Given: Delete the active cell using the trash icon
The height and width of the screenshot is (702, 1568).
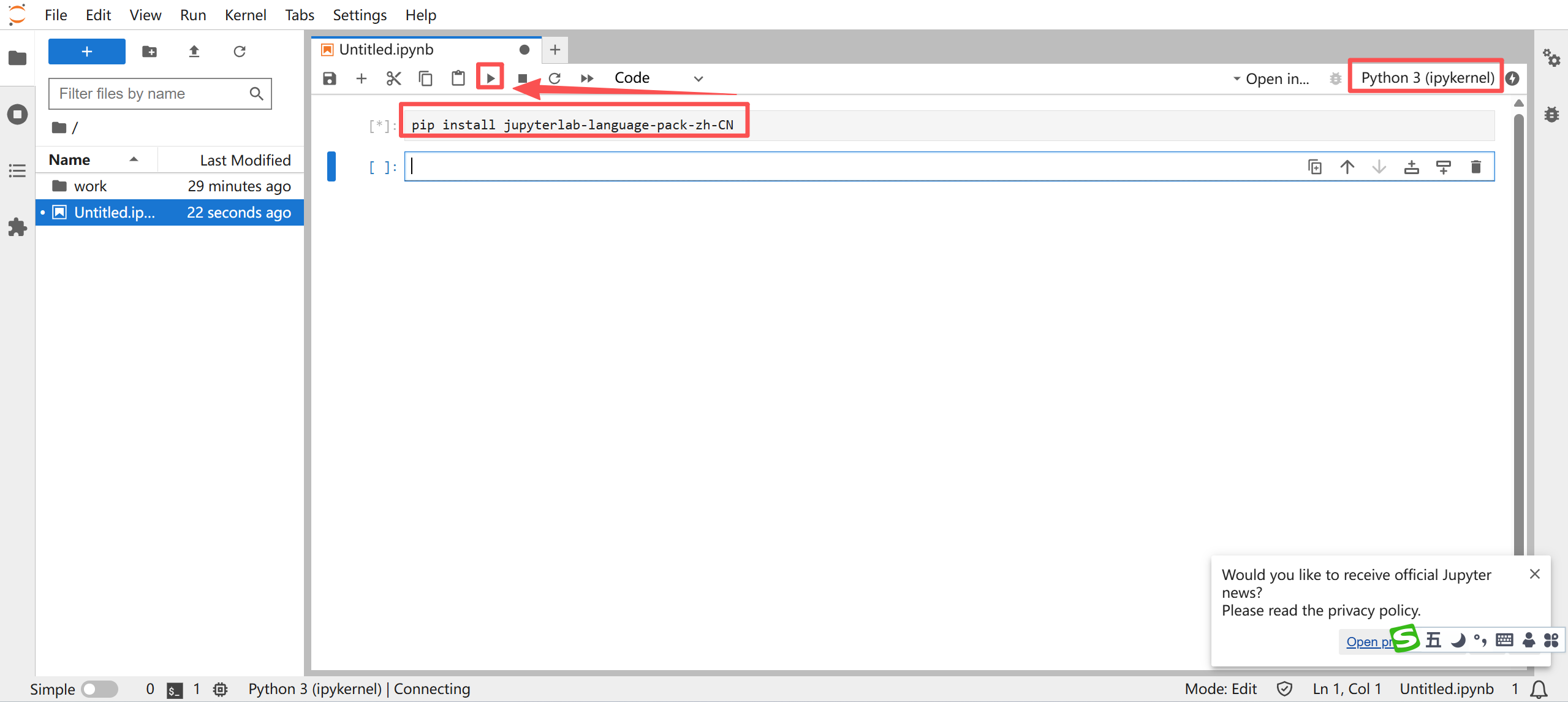Looking at the screenshot, I should pyautogui.click(x=1475, y=167).
